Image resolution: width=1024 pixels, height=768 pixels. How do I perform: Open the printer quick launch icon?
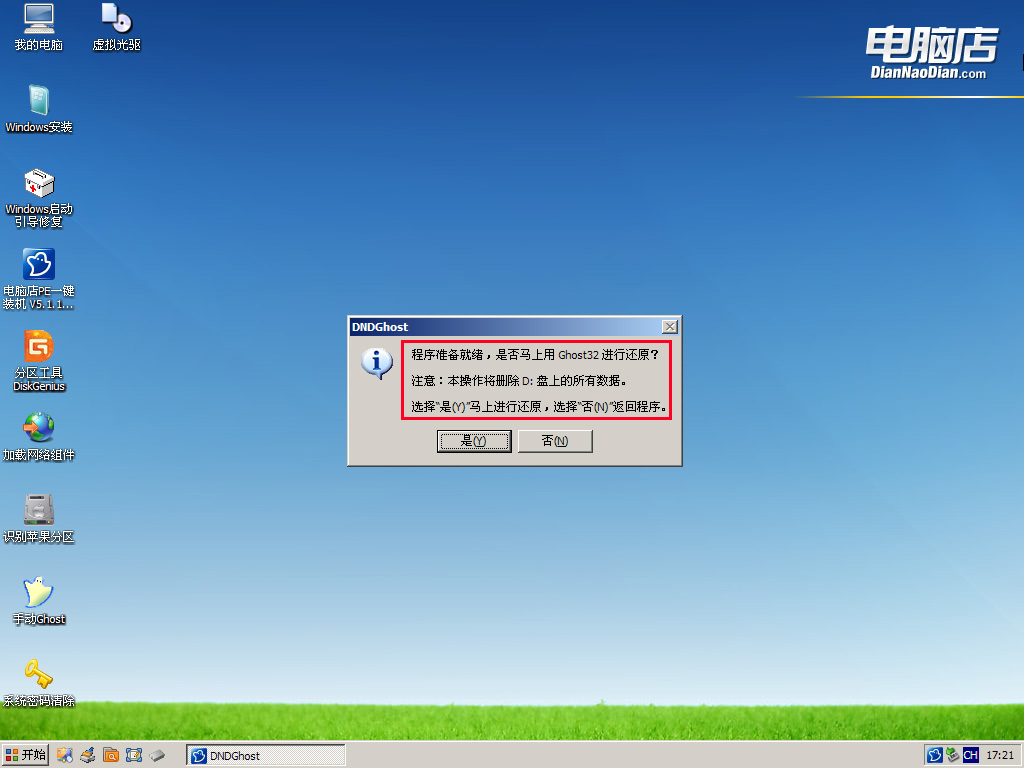click(x=87, y=755)
